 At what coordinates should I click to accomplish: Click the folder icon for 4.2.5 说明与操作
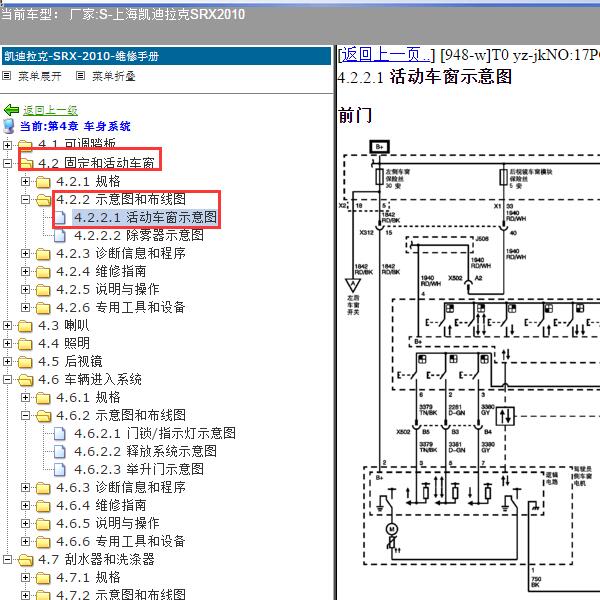point(43,290)
